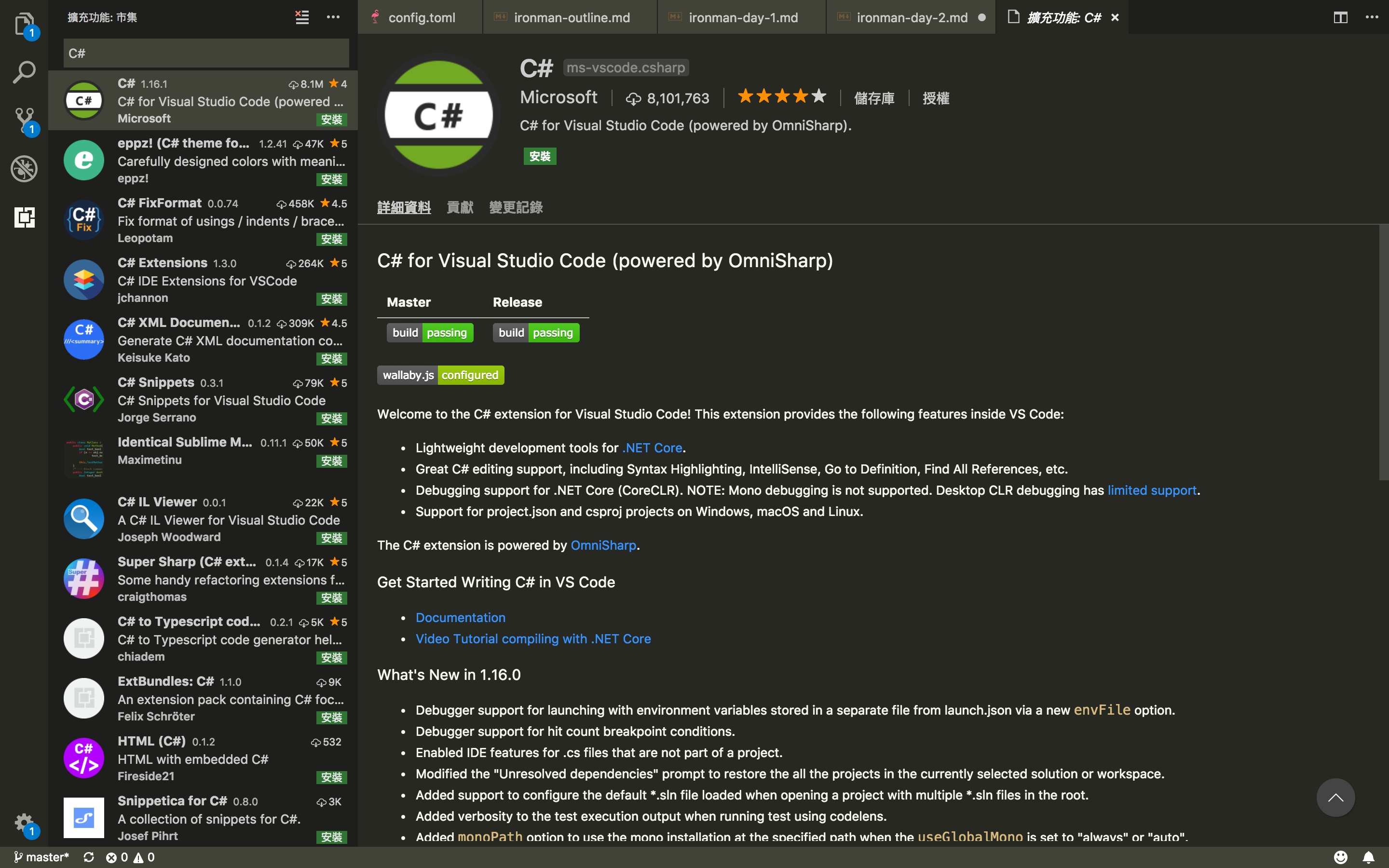1389x868 pixels.
Task: Open the 貢獻 contributions tab
Action: click(460, 207)
